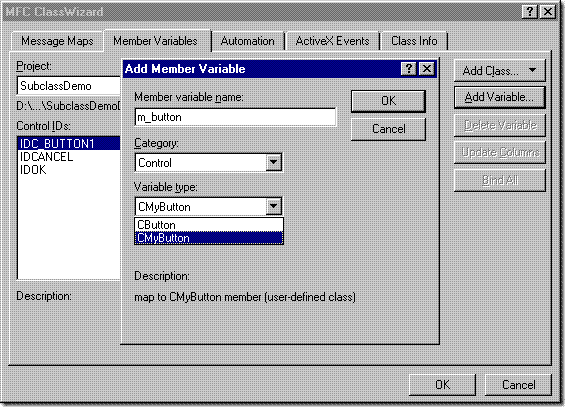The width and height of the screenshot is (565, 407).
Task: Click the Add Member Variable help icon
Action: 409,68
